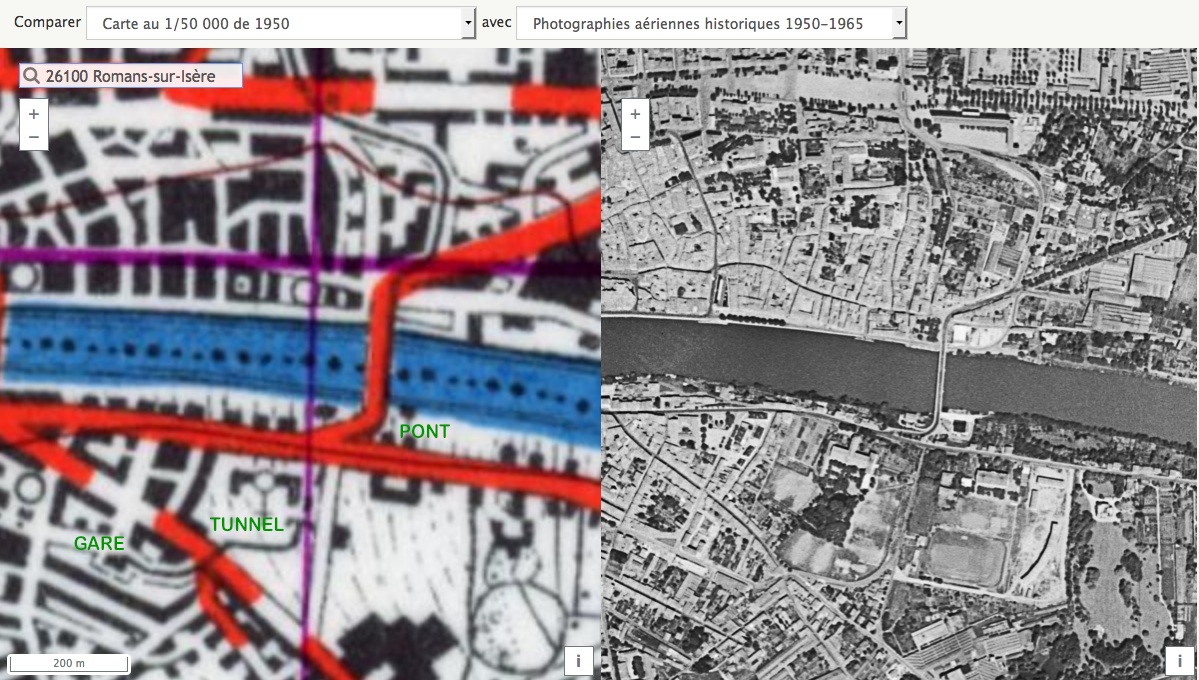Zoom out on the aerial photo panel
Screen dimensions: 1199x680
pos(635,138)
